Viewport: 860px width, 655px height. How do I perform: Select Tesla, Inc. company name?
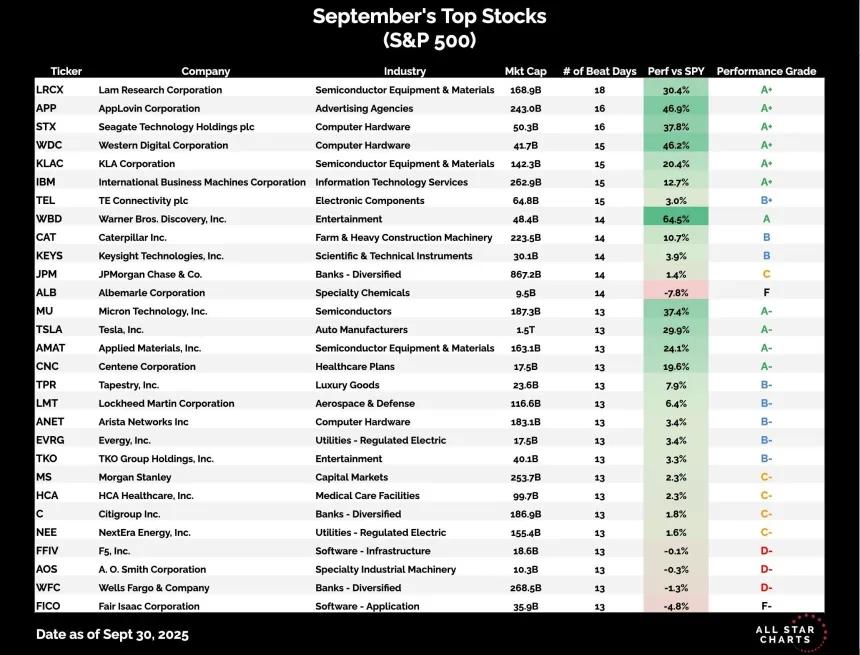pos(121,330)
